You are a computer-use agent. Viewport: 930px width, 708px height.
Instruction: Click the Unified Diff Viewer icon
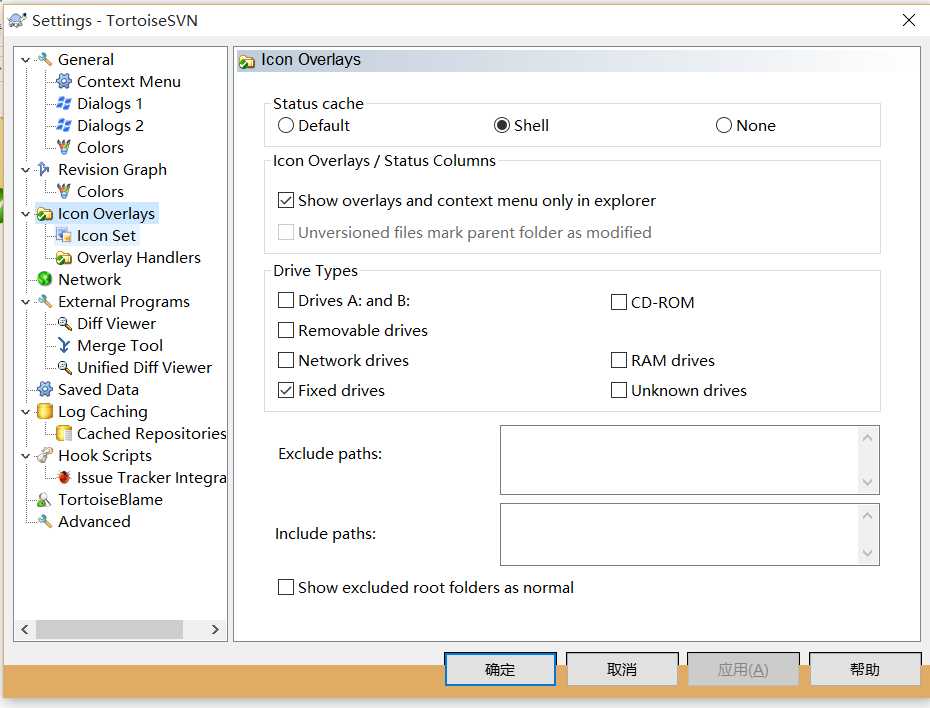point(64,368)
